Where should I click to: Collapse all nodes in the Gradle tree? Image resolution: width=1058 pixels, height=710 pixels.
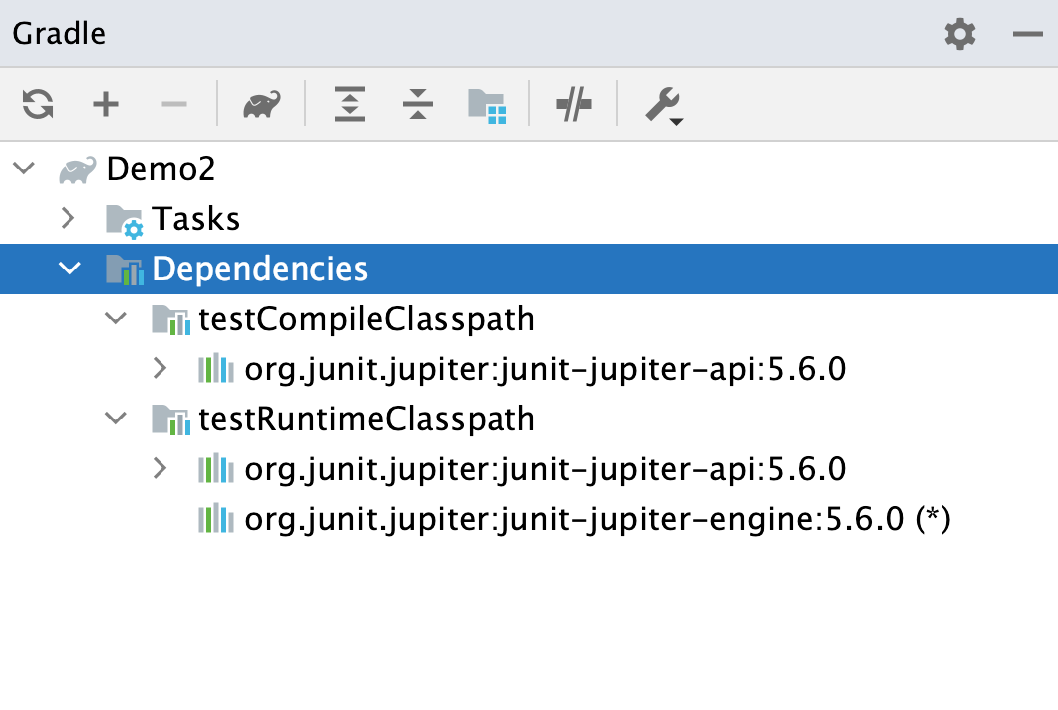click(417, 104)
